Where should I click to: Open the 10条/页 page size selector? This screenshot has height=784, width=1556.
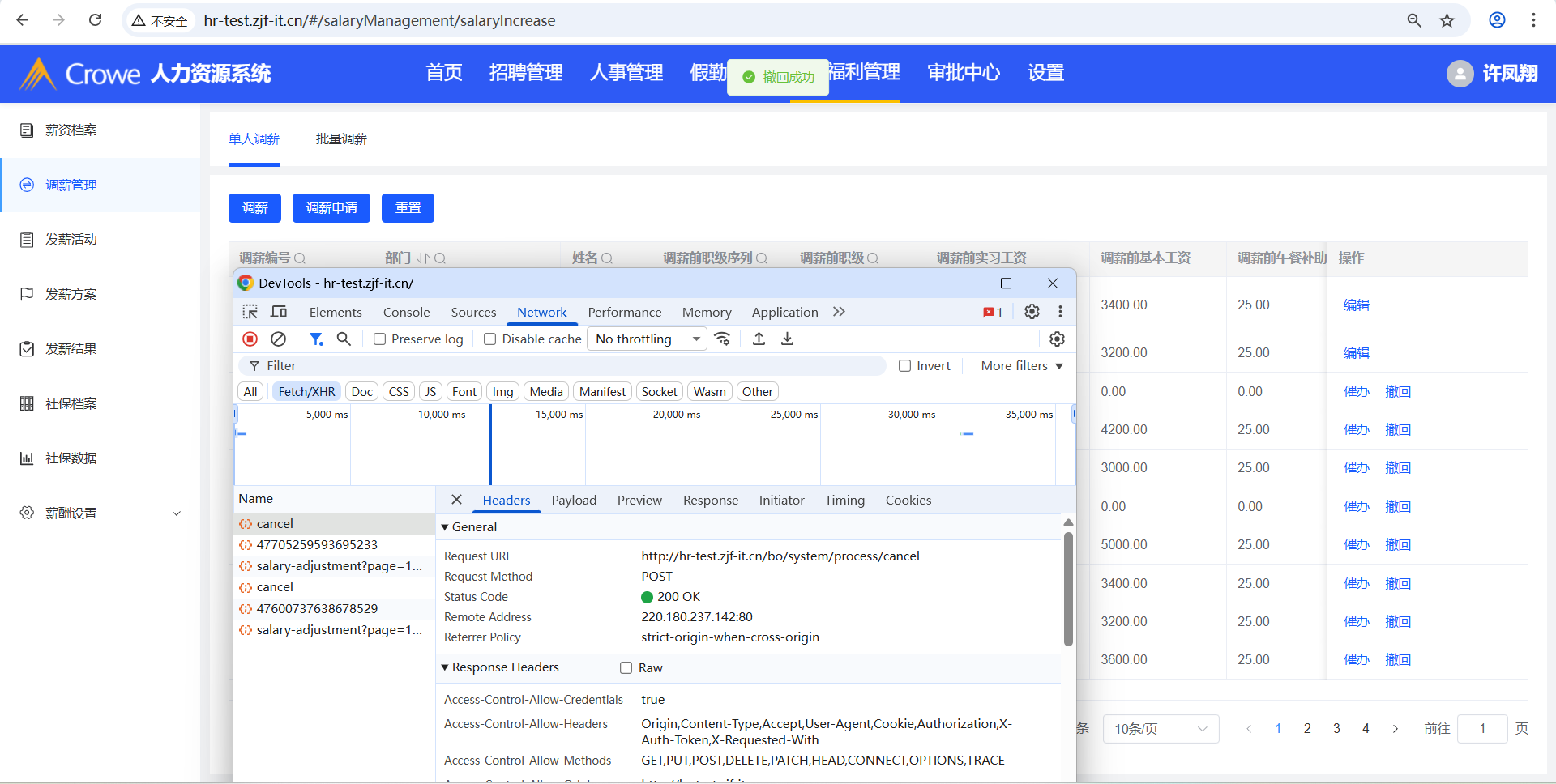[1161, 729]
